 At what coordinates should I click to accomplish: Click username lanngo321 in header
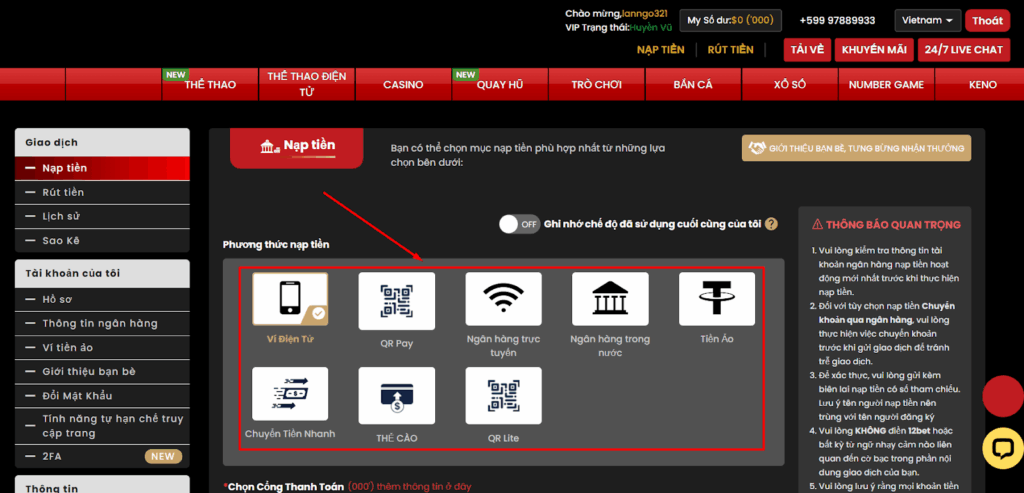tap(643, 13)
